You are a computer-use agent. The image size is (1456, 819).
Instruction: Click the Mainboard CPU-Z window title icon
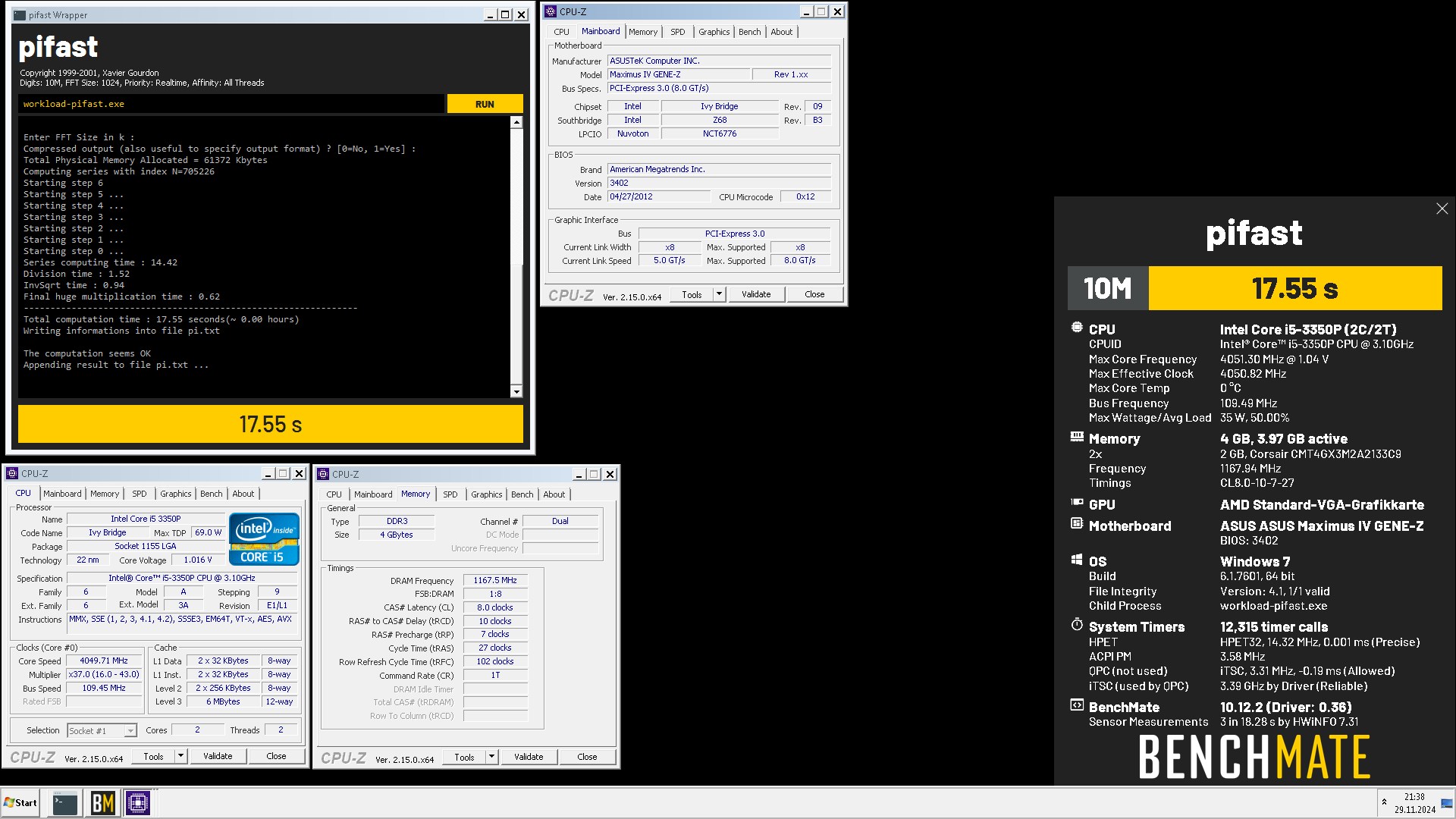coord(551,11)
